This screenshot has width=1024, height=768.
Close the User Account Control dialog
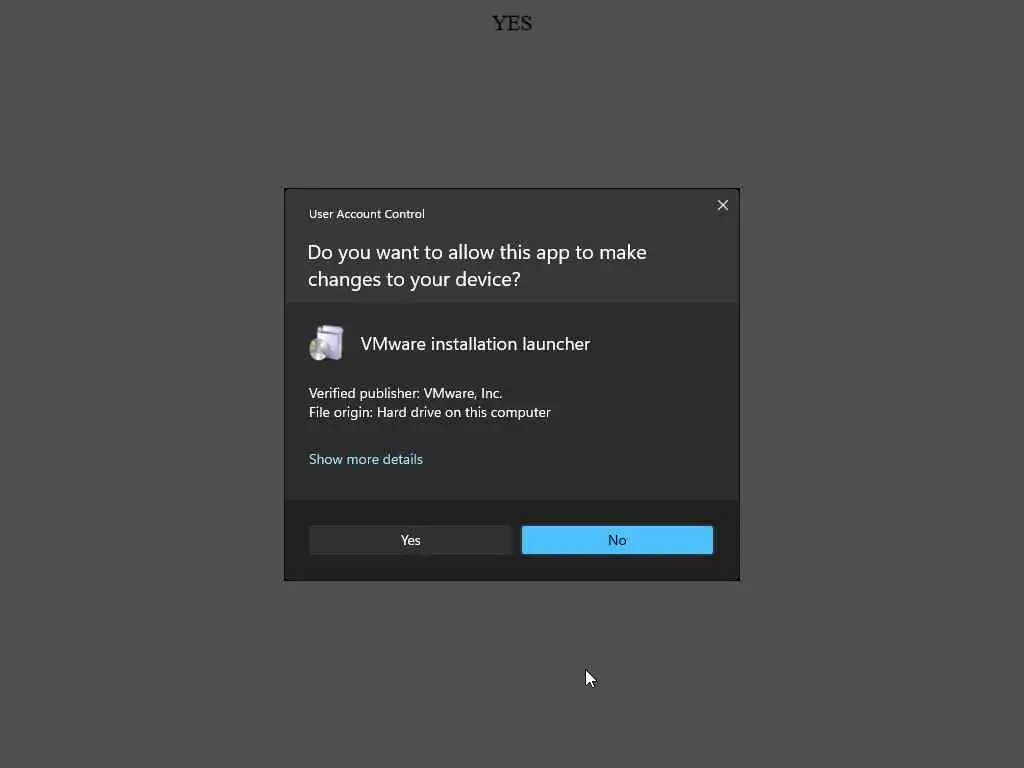pos(722,205)
